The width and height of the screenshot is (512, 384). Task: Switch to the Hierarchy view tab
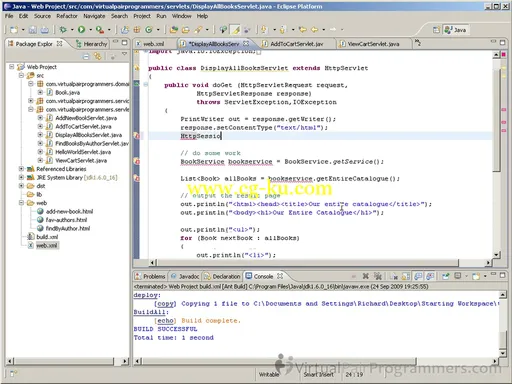coord(92,44)
